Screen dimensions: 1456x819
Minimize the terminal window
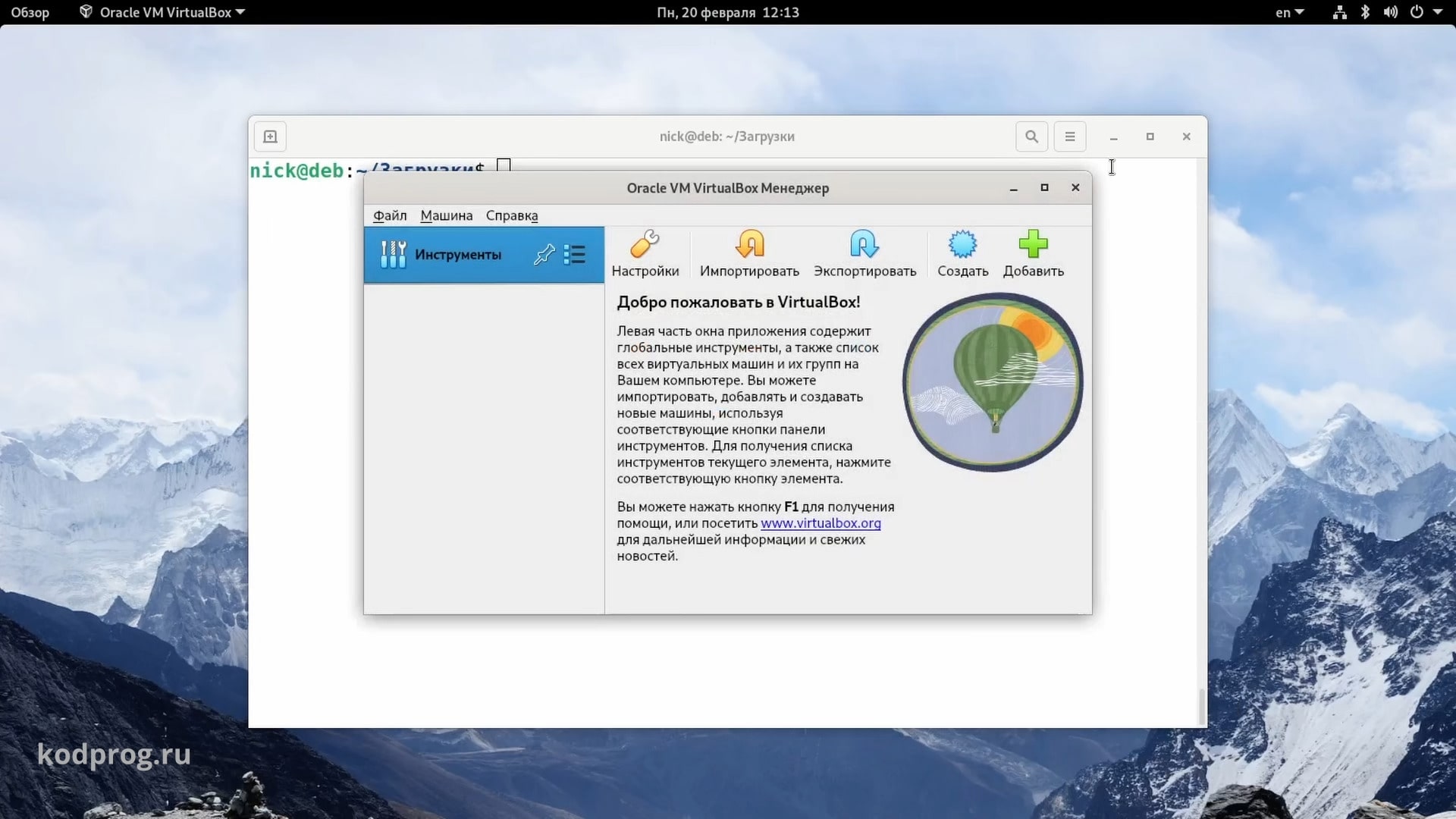1113,137
